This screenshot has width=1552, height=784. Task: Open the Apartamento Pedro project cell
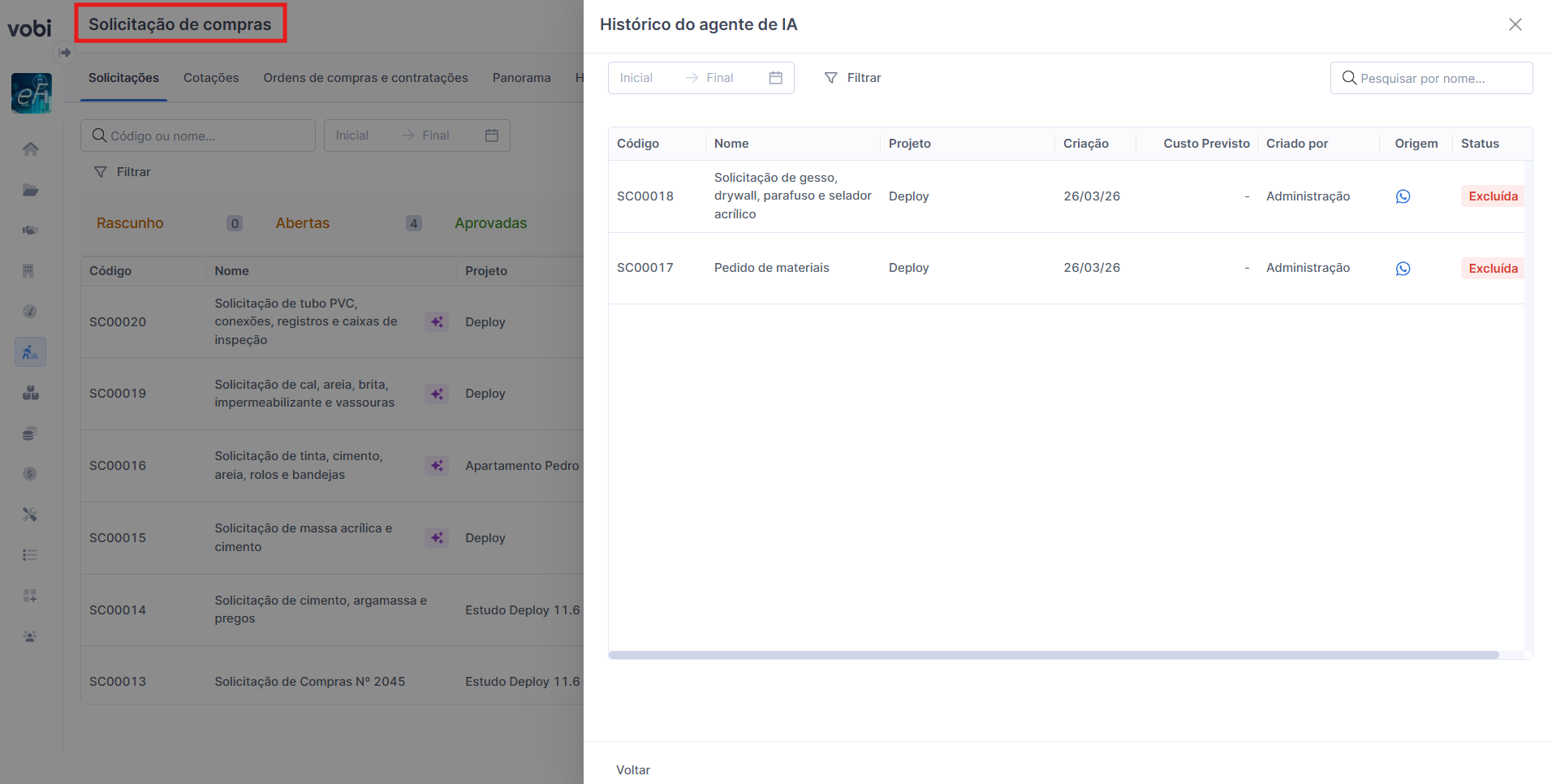pyautogui.click(x=522, y=466)
